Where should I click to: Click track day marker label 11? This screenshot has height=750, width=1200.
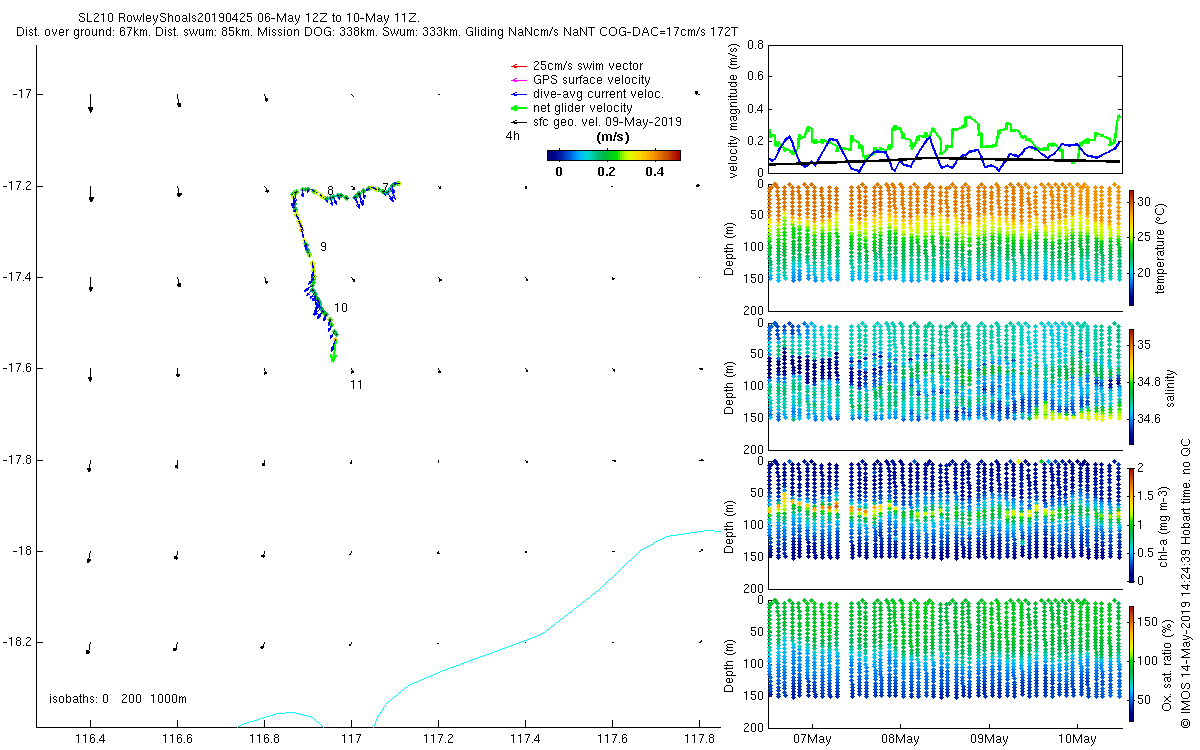point(356,384)
